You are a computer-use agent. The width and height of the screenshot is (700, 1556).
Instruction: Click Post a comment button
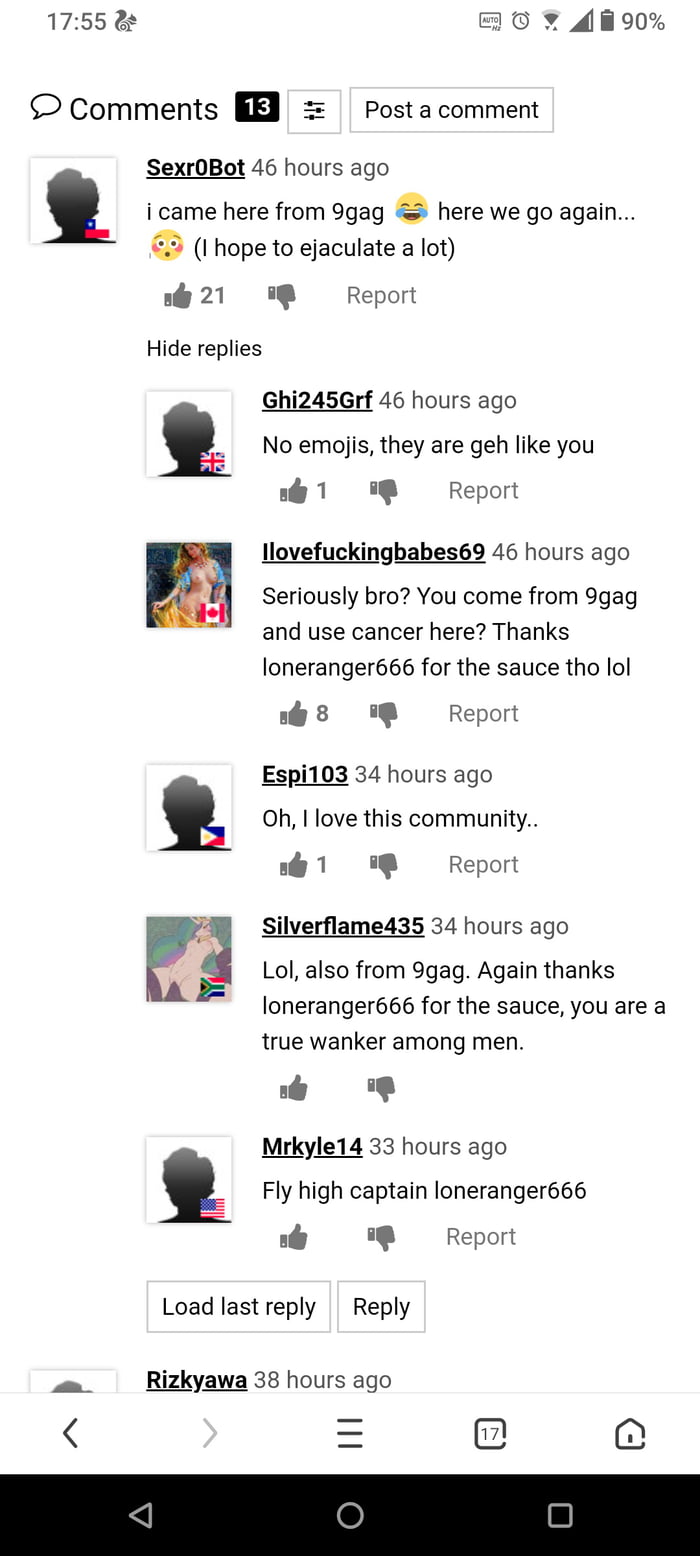[451, 110]
